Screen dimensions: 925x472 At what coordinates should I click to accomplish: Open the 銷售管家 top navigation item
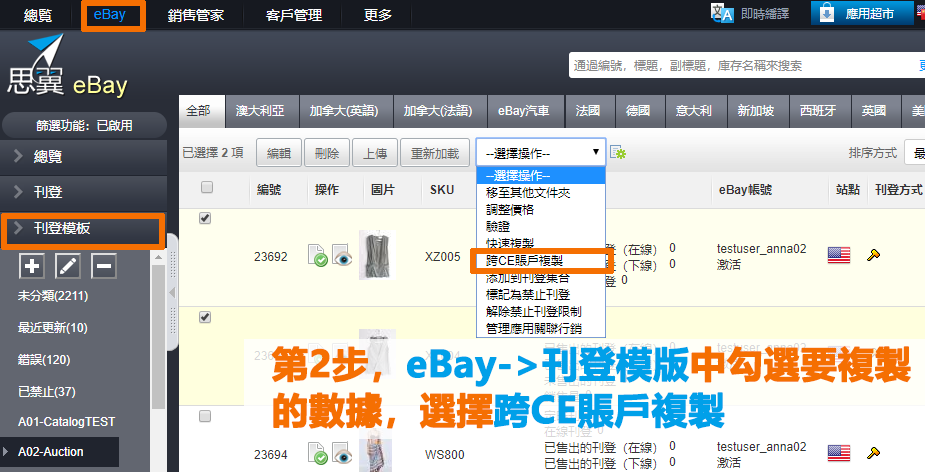point(196,15)
